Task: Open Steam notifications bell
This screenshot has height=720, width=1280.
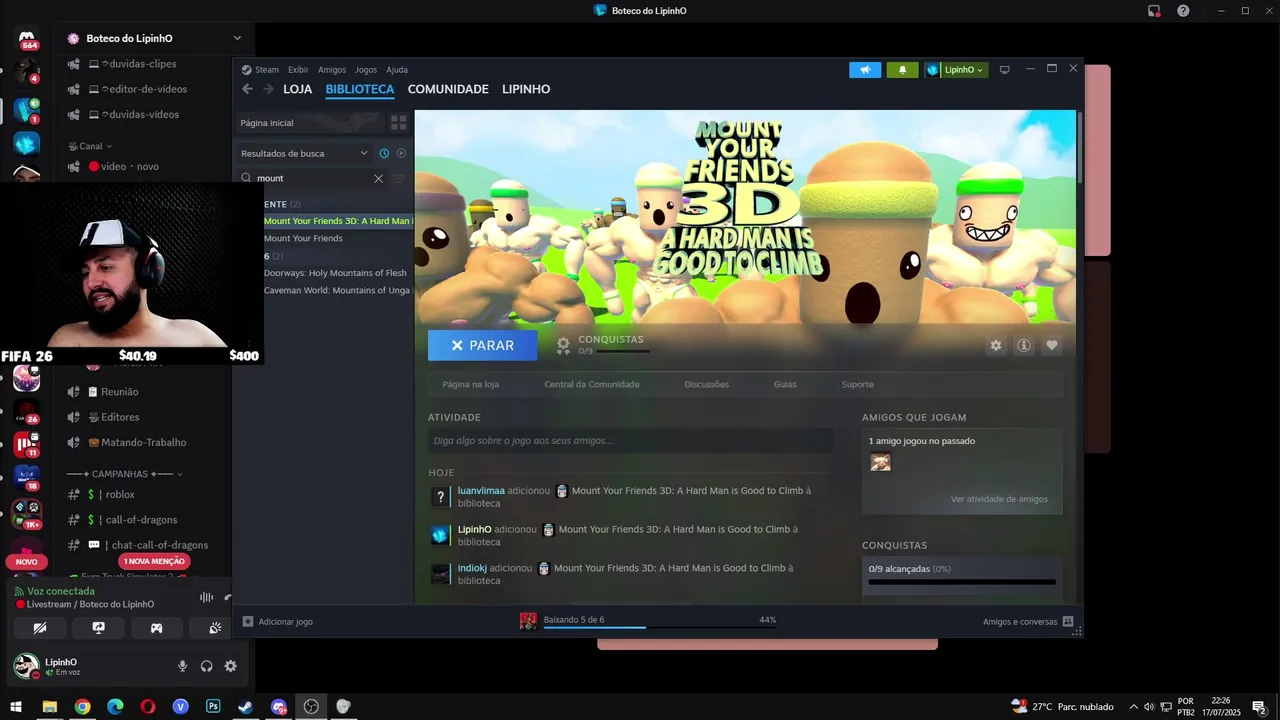Action: 902,70
